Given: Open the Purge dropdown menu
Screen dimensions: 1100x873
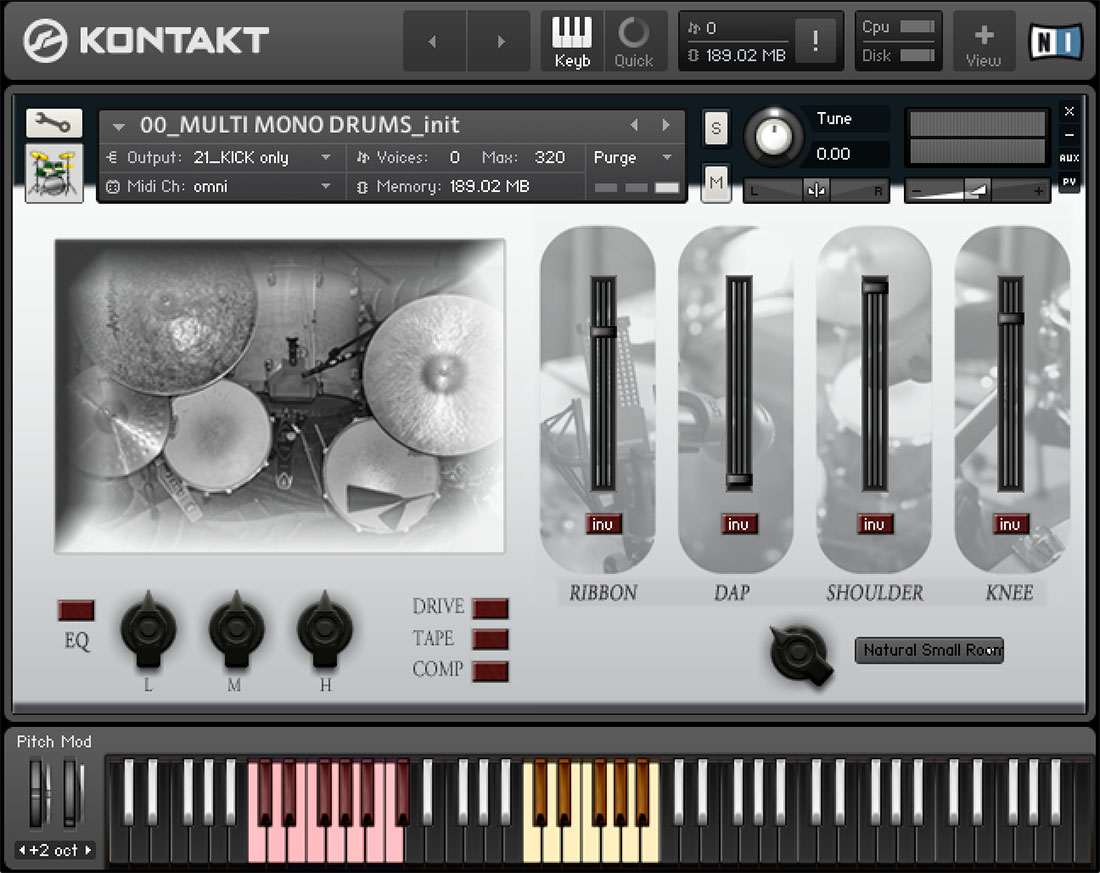Looking at the screenshot, I should [633, 157].
